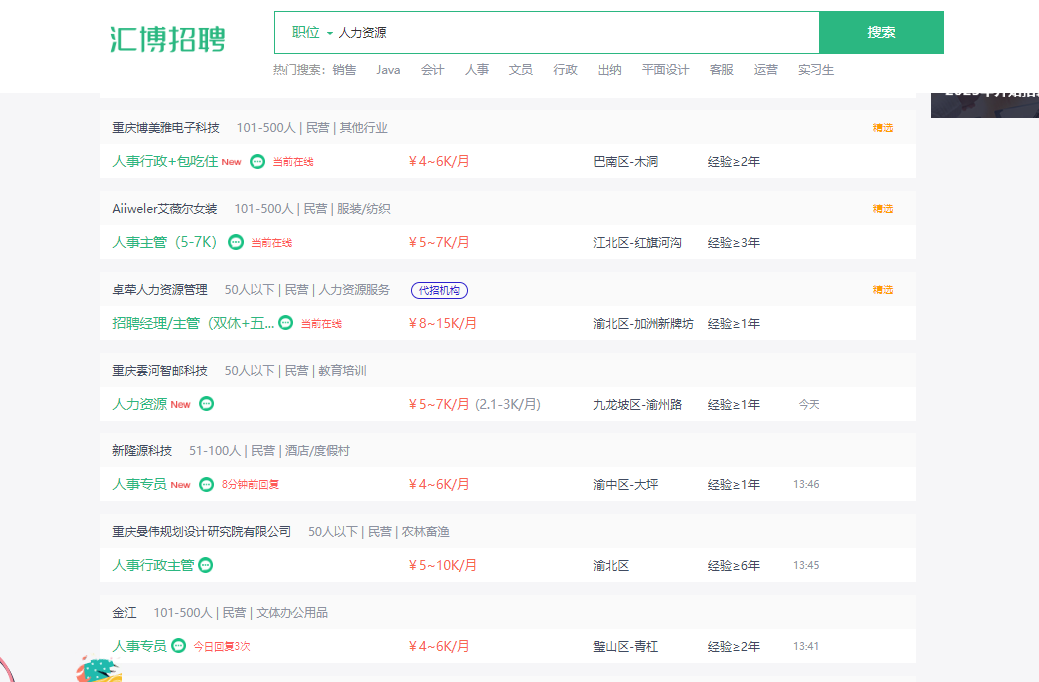
Task: Click location 渝北区-加洲新牌坊
Action: (x=643, y=323)
